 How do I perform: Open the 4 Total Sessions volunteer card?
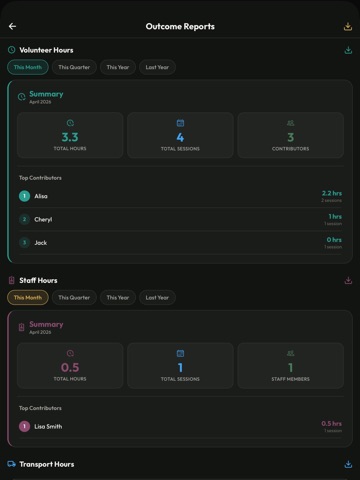[x=180, y=135]
